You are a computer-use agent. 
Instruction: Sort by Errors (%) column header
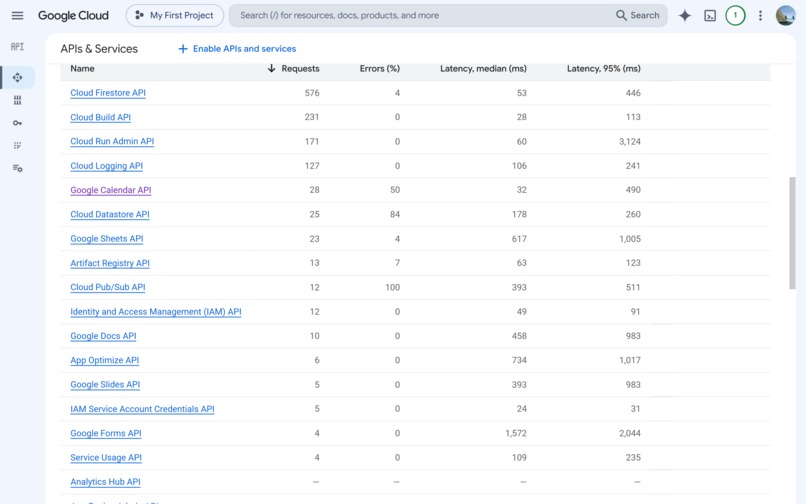(379, 68)
